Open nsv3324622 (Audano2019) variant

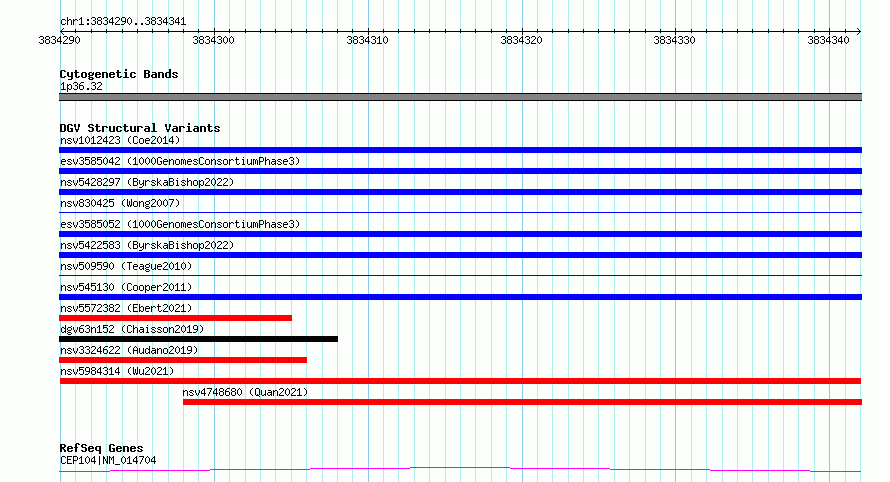129,350
